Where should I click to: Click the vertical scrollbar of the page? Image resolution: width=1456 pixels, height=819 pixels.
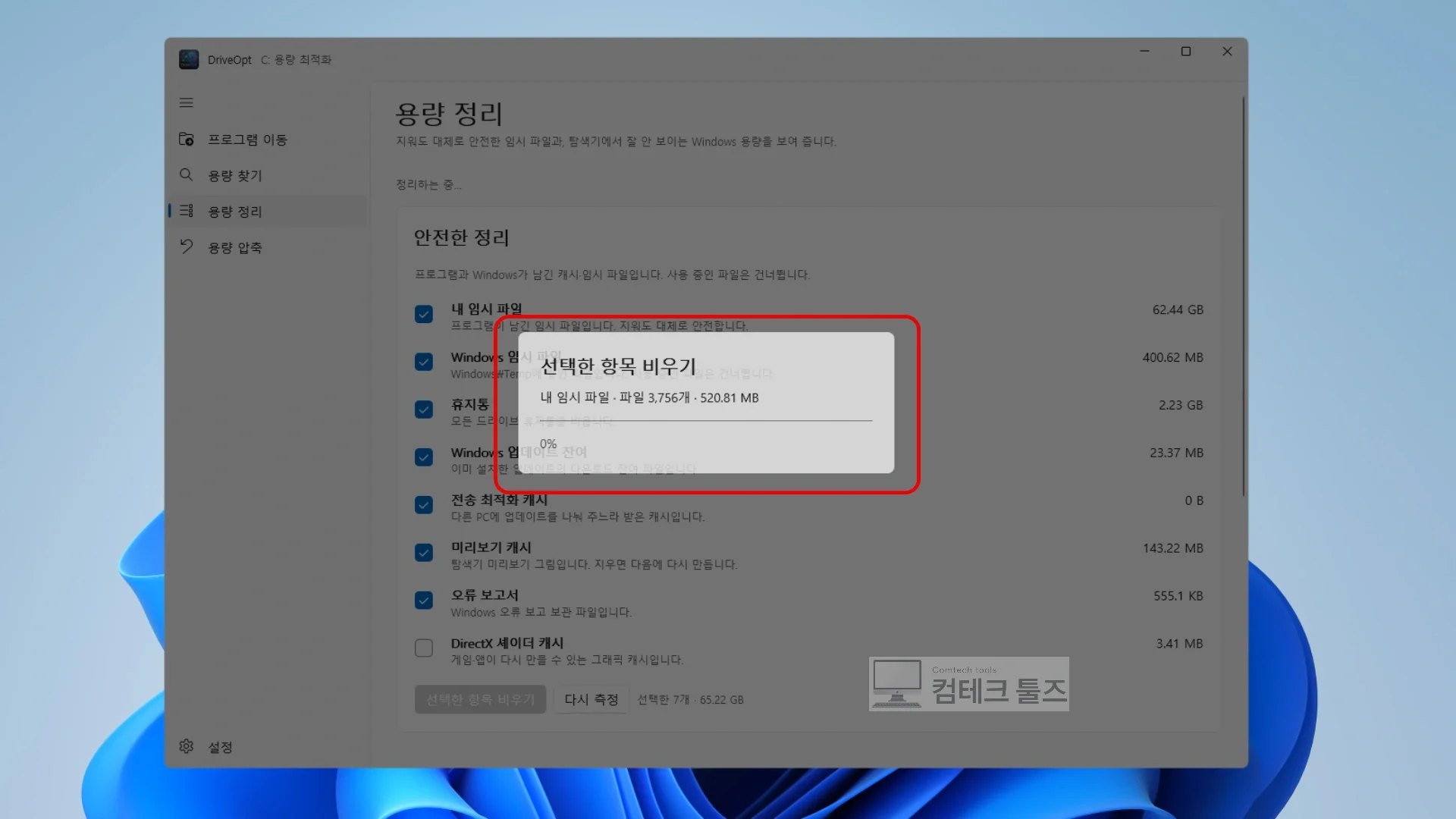pos(1244,297)
